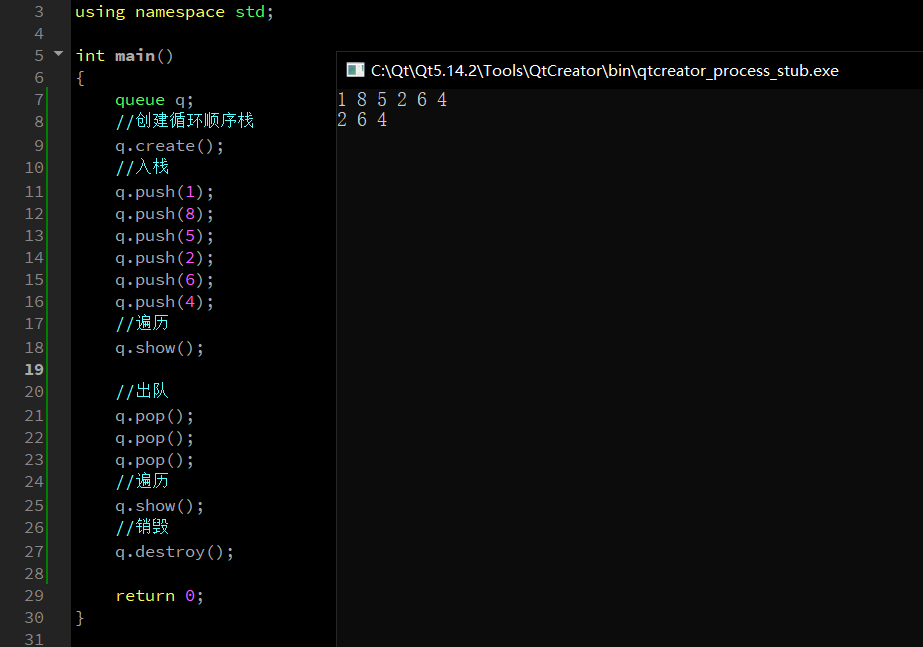
Task: Click the 'q.push(1);' line
Action: [x=164, y=192]
